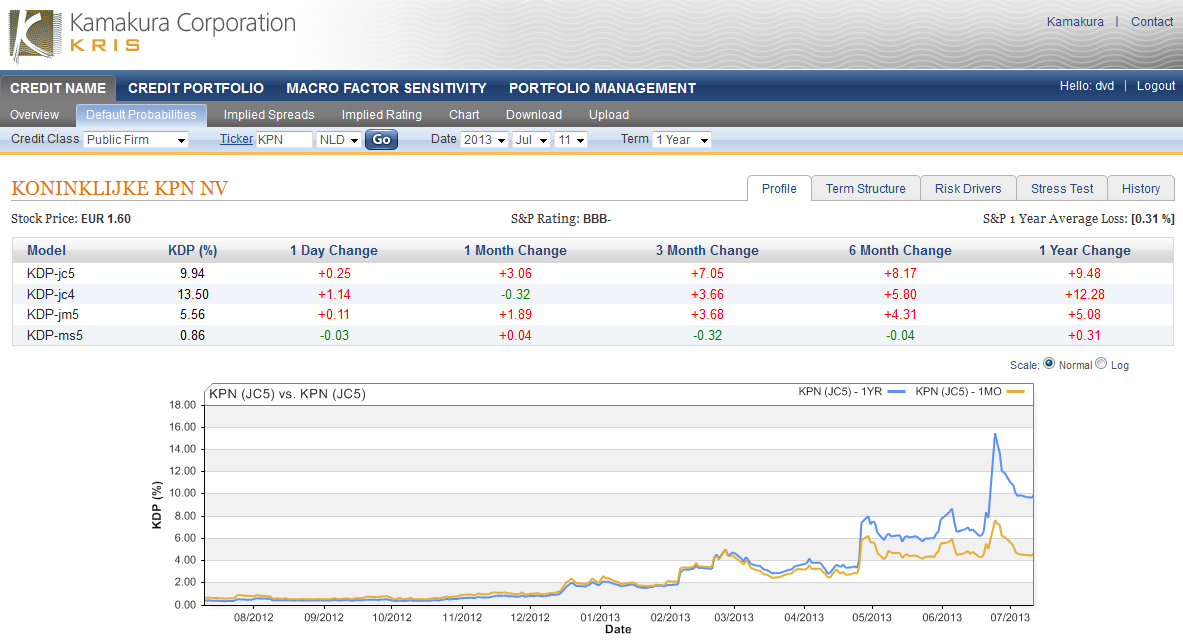This screenshot has height=642, width=1183.
Task: Switch to the Risk Drivers tab
Action: [968, 189]
